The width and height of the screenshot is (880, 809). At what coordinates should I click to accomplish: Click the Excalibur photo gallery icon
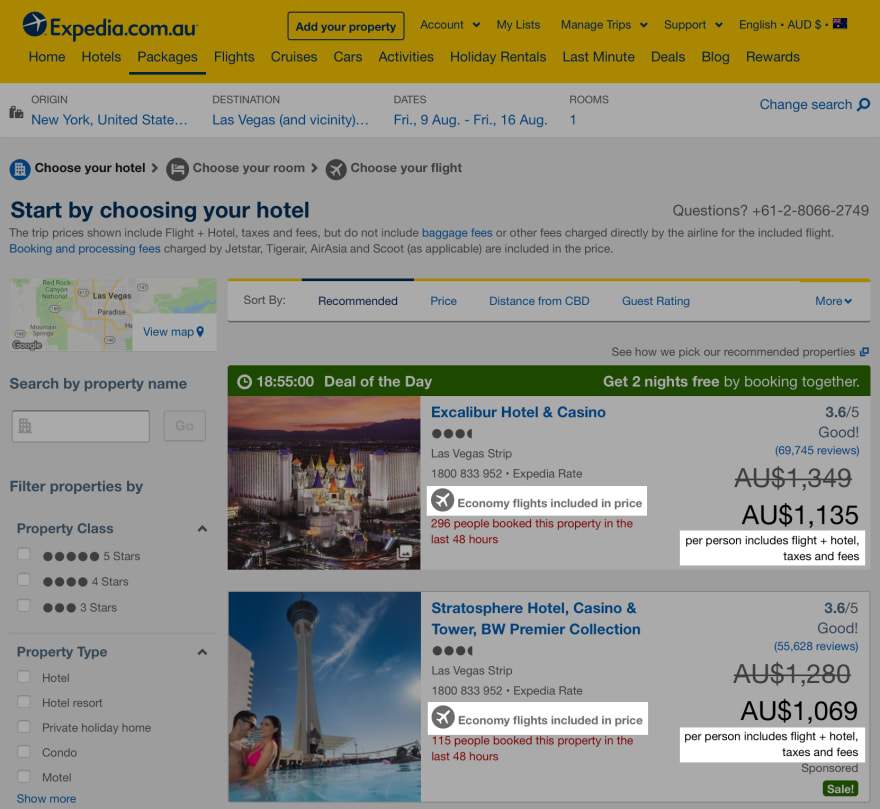click(404, 552)
